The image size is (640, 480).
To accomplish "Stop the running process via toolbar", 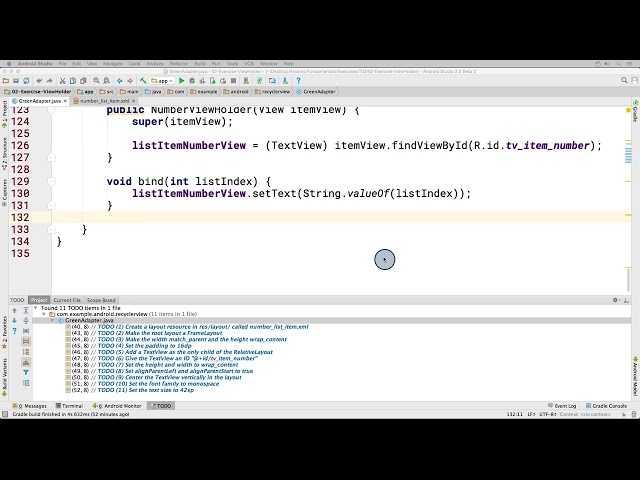I will [233, 81].
